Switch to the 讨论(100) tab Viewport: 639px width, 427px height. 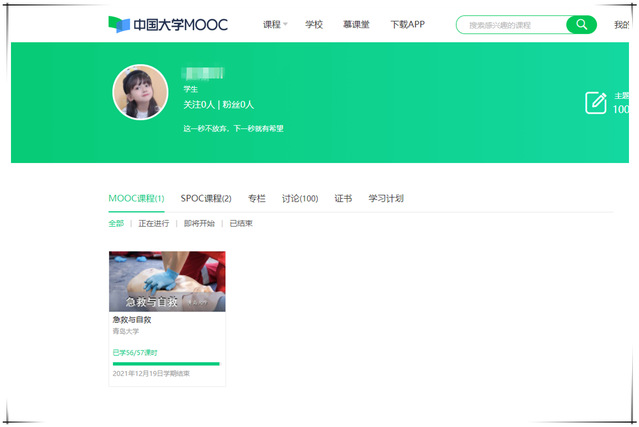(x=300, y=198)
